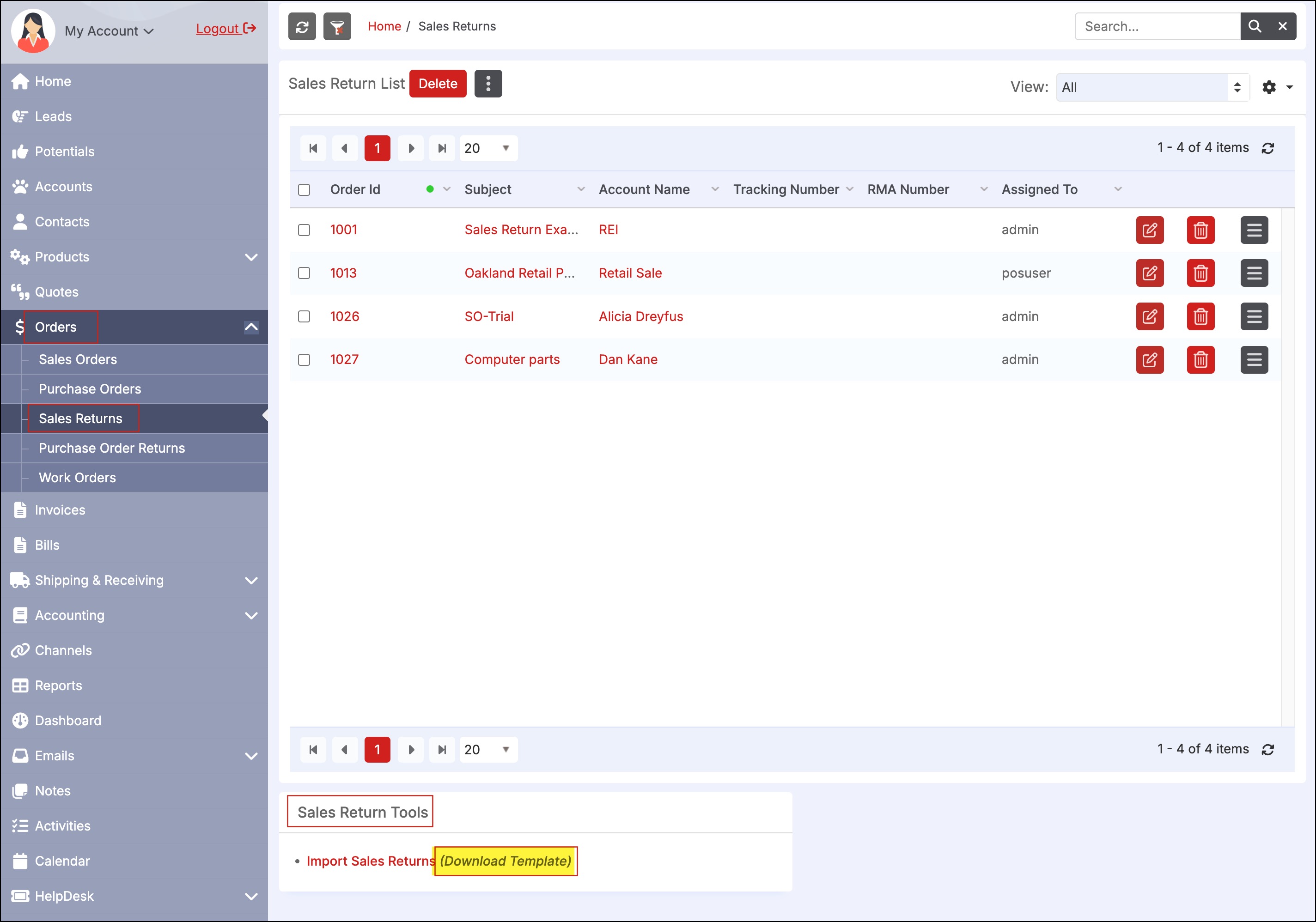This screenshot has height=922, width=1316.
Task: Refresh the grid via bottom pager reload icon
Action: click(x=1268, y=750)
